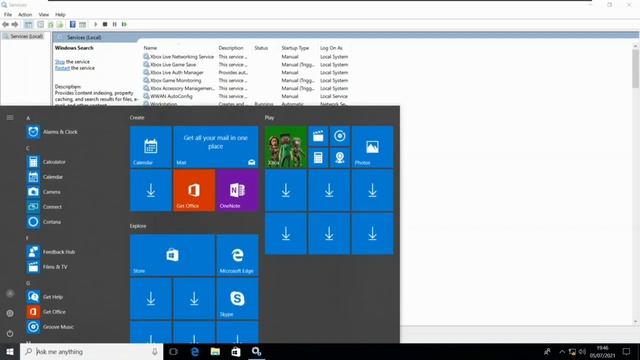Open File Explorer from the taskbar
640x360 pixels.
pyautogui.click(x=215, y=351)
